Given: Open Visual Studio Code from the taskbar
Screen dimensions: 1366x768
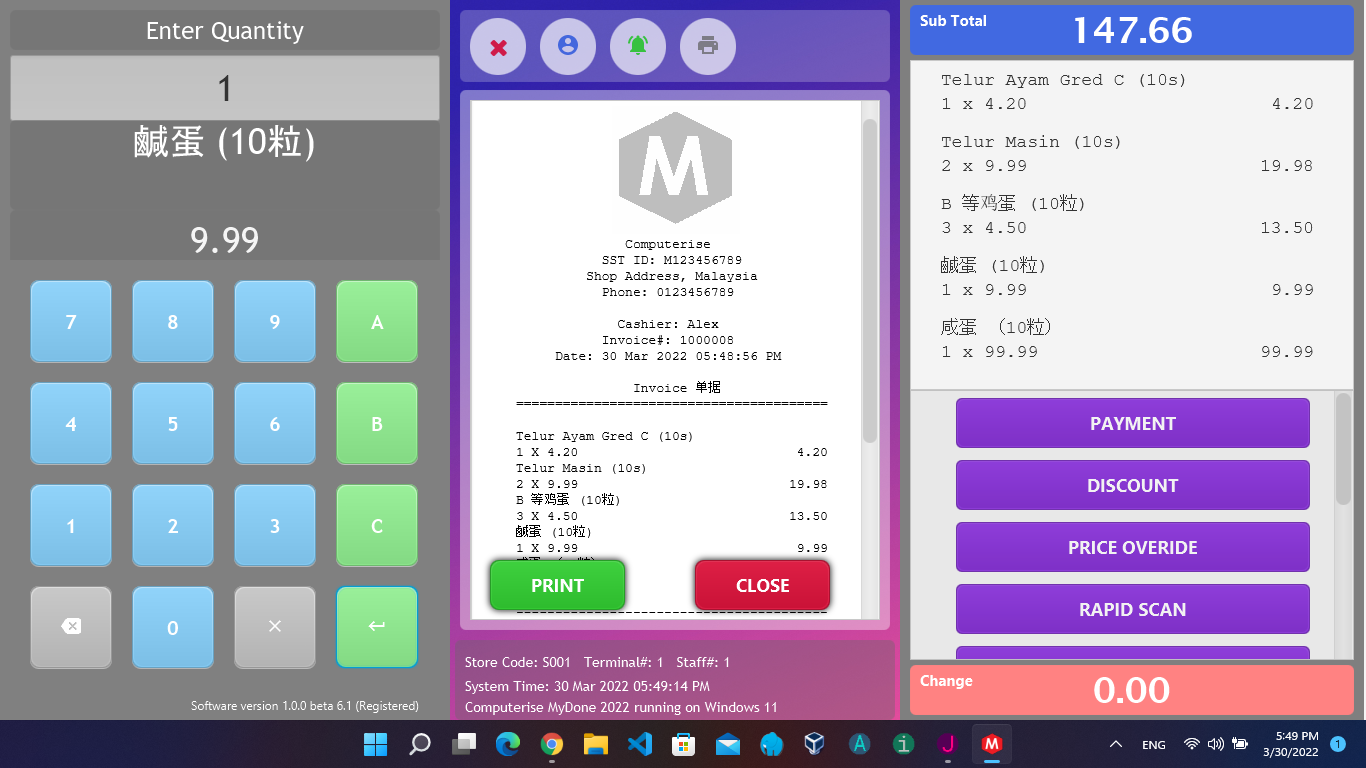Looking at the screenshot, I should click(640, 744).
